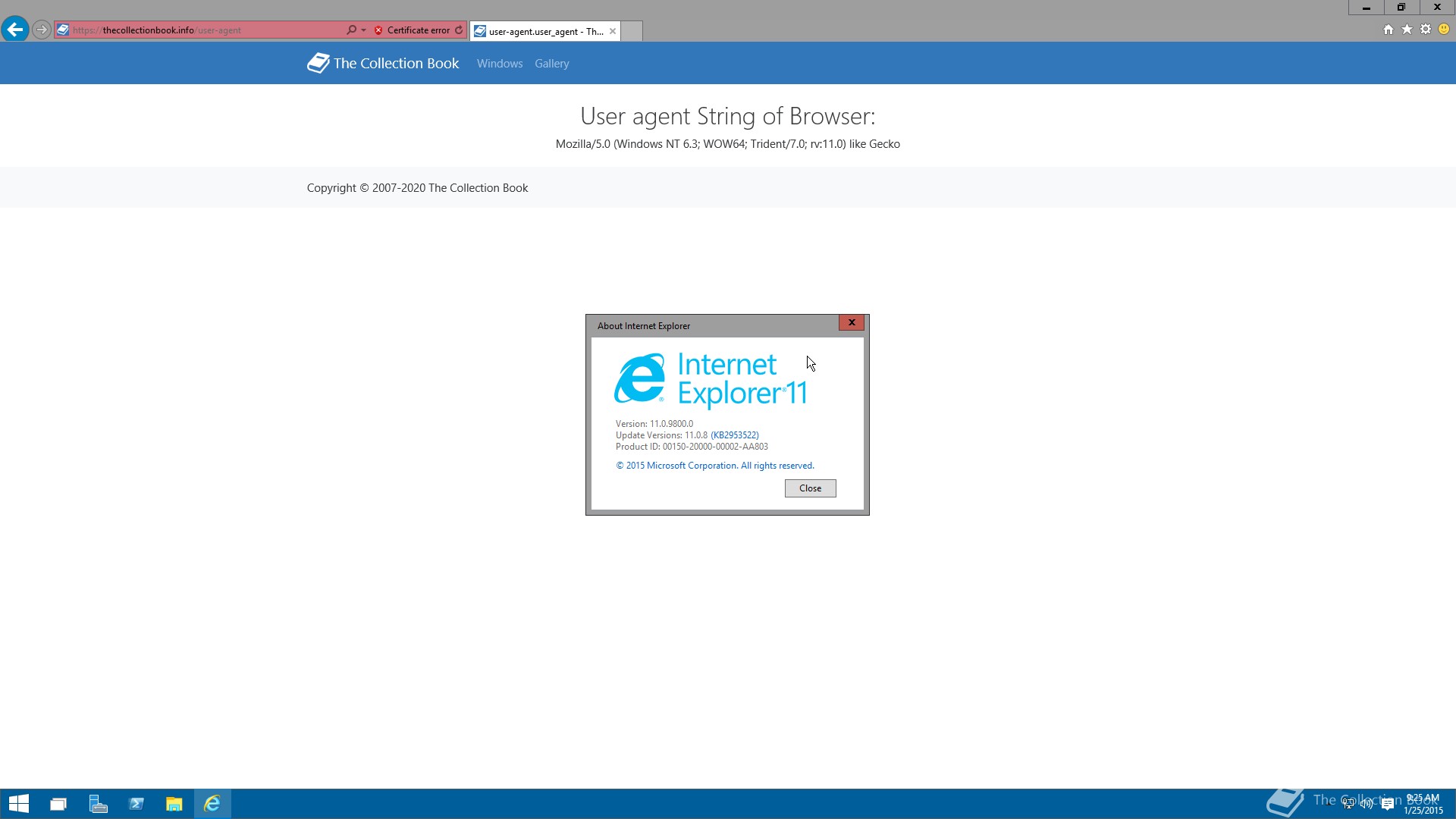Viewport: 1456px width, 819px height.
Task: Click the browser Back arrow button
Action: 14,30
